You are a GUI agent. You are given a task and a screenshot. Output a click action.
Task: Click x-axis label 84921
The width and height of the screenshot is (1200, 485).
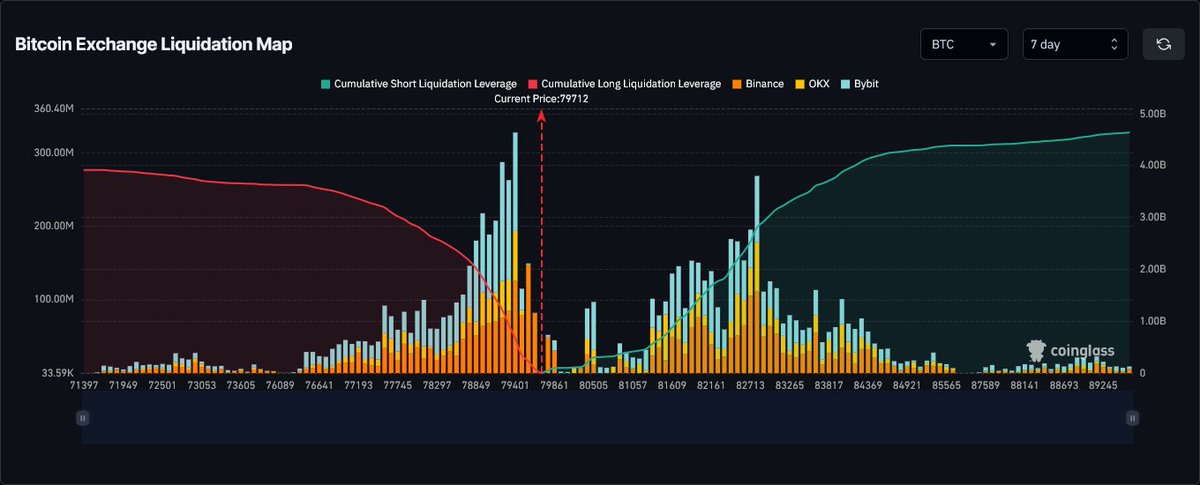click(906, 384)
